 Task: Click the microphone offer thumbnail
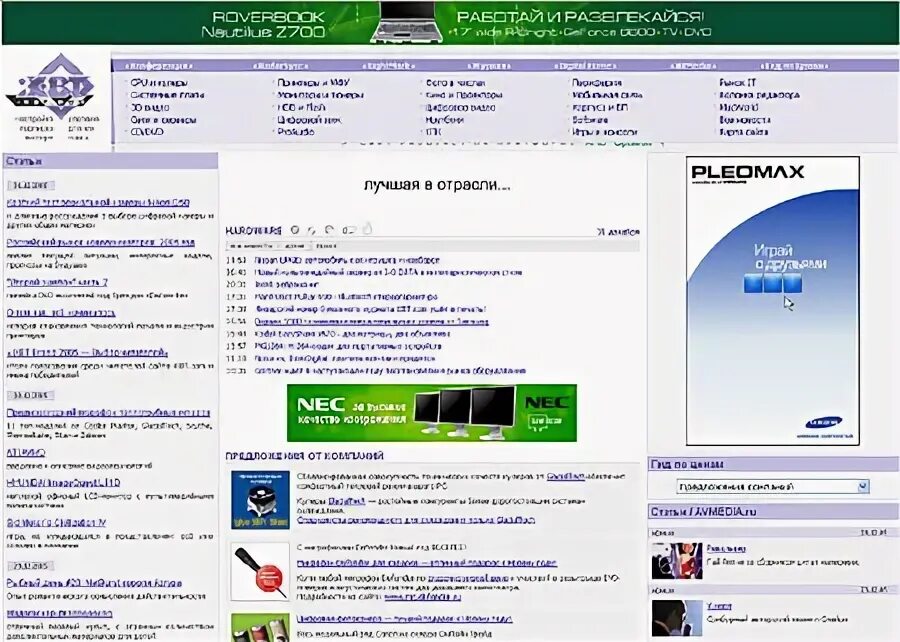[260, 571]
